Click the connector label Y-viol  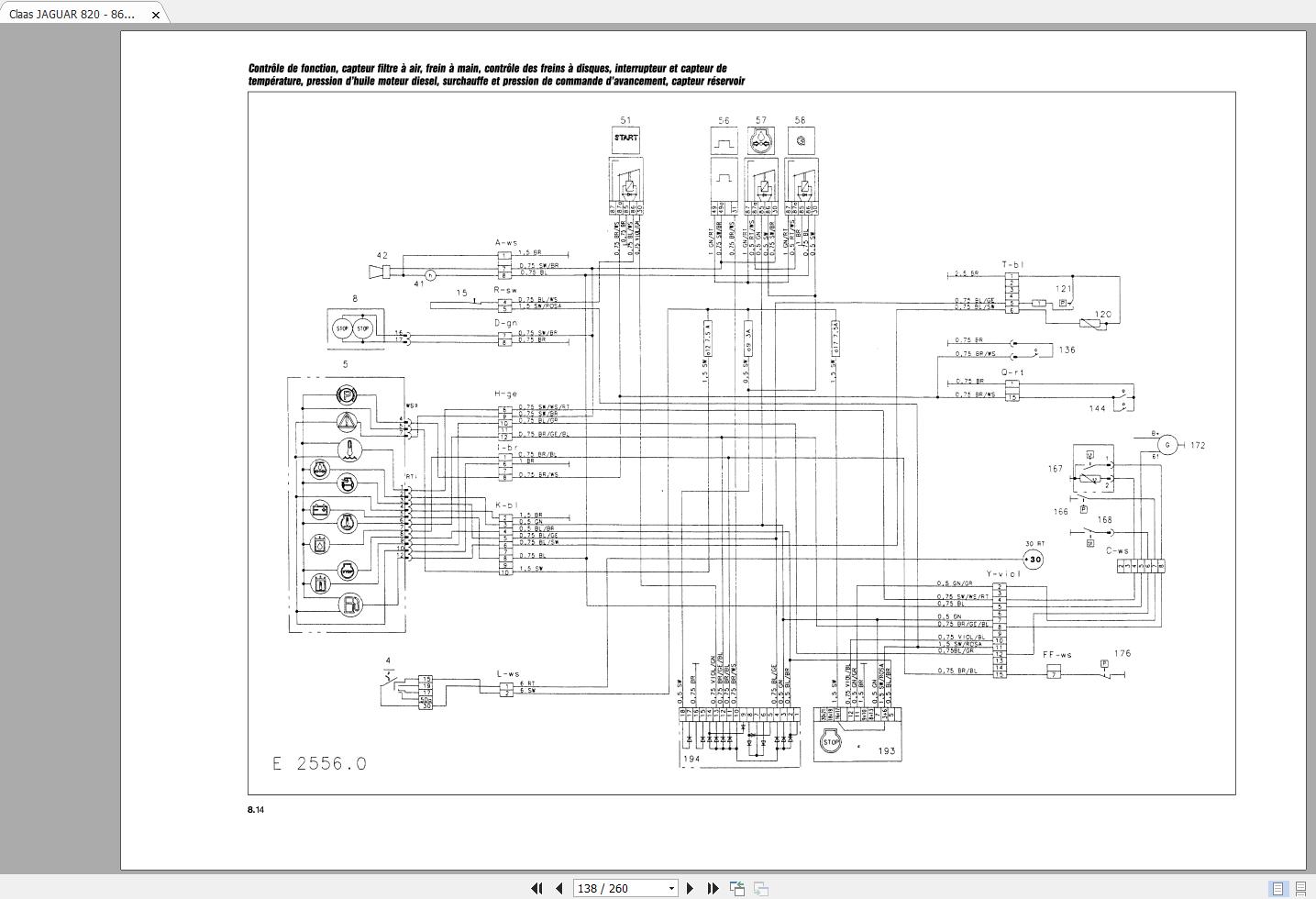coord(1003,574)
